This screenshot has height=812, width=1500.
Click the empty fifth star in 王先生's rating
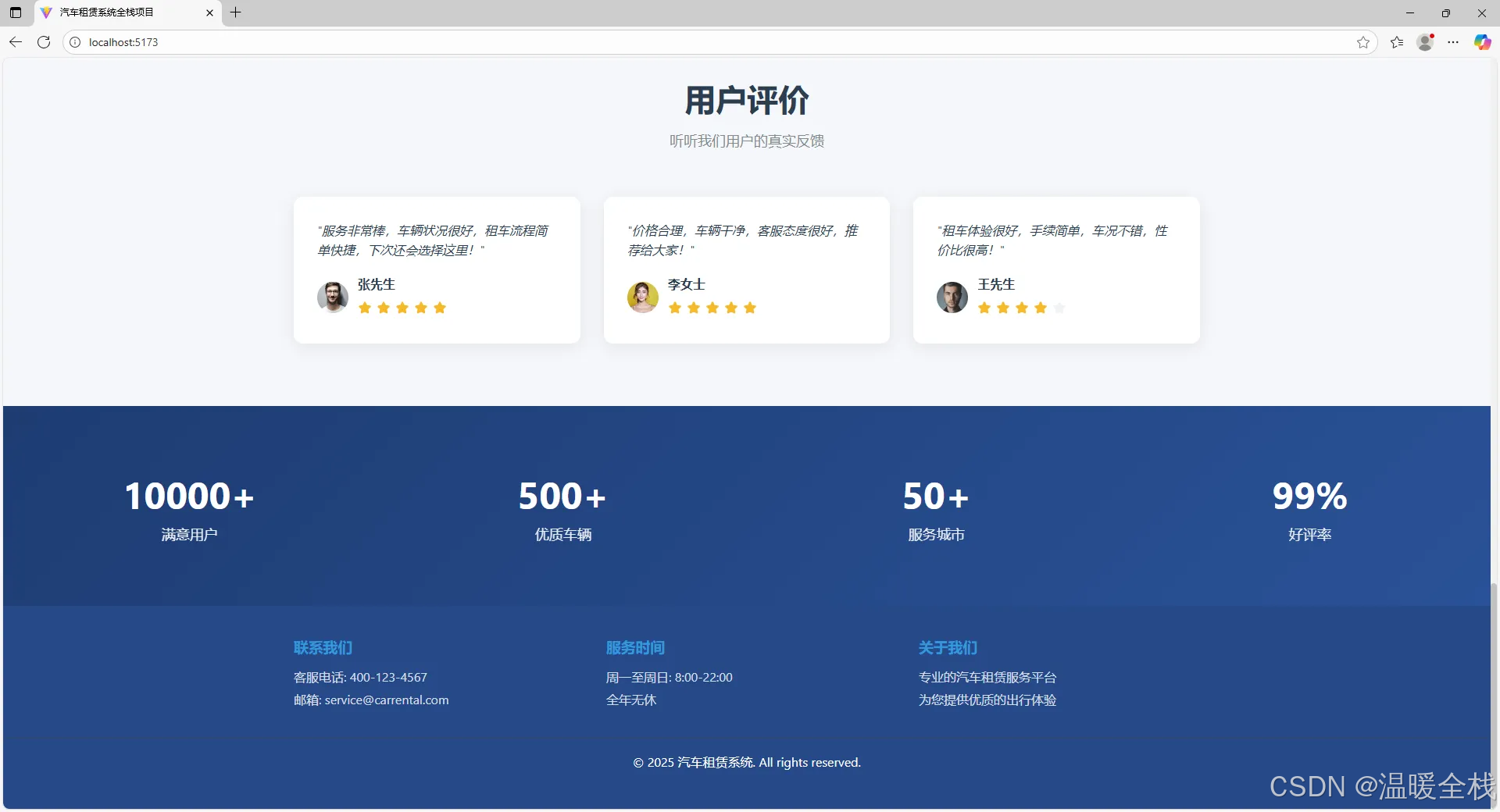point(1059,308)
